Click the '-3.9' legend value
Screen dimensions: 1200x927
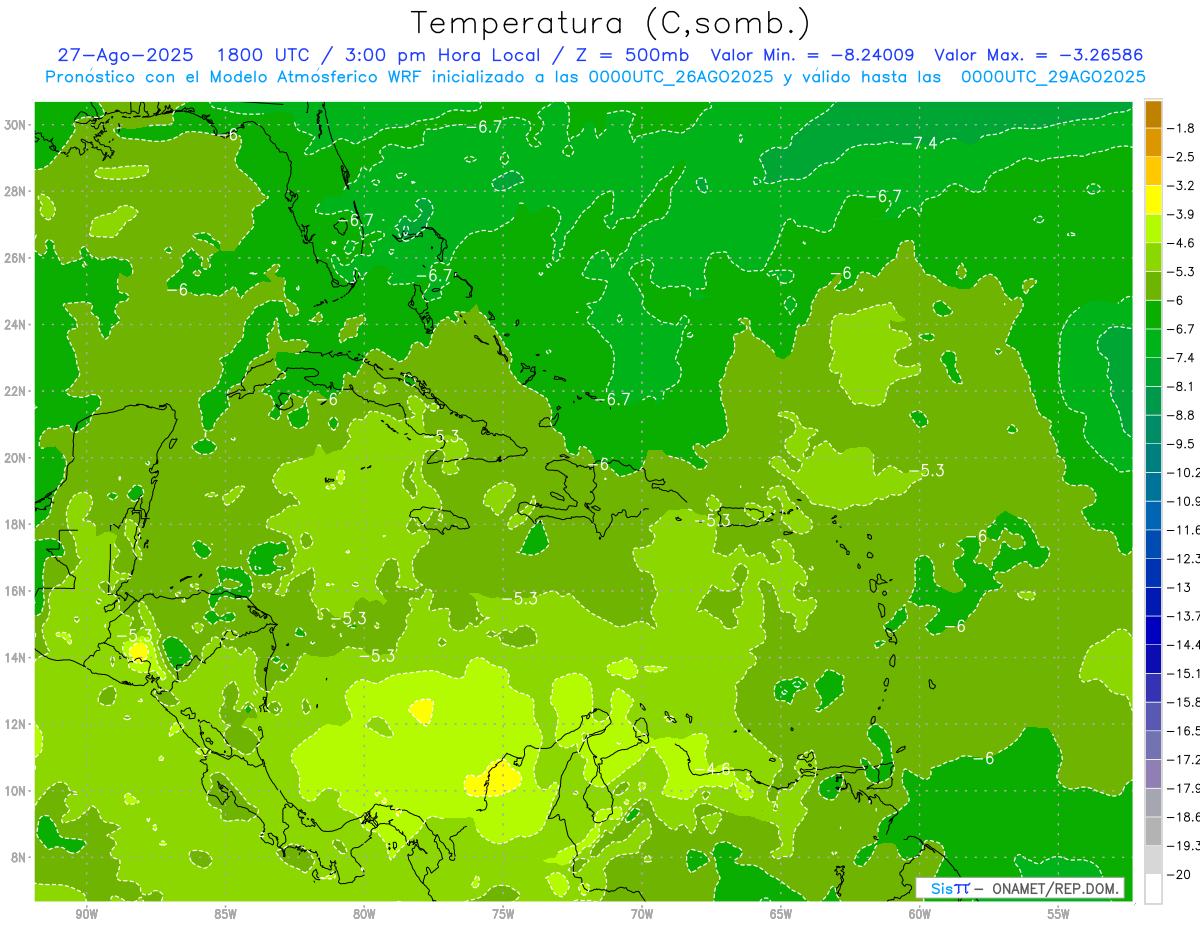point(1182,214)
